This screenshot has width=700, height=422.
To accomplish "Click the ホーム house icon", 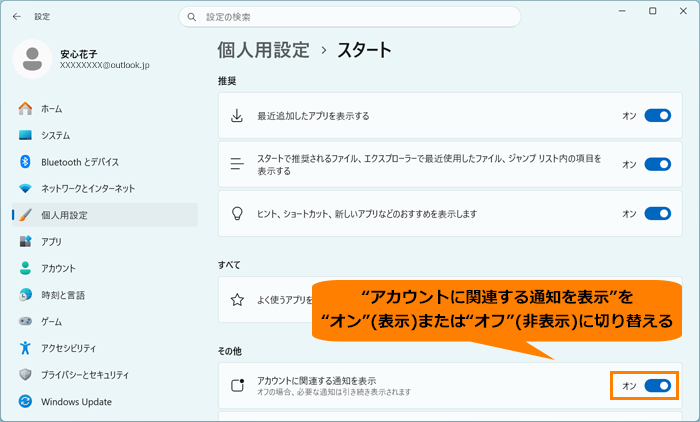I will point(25,109).
